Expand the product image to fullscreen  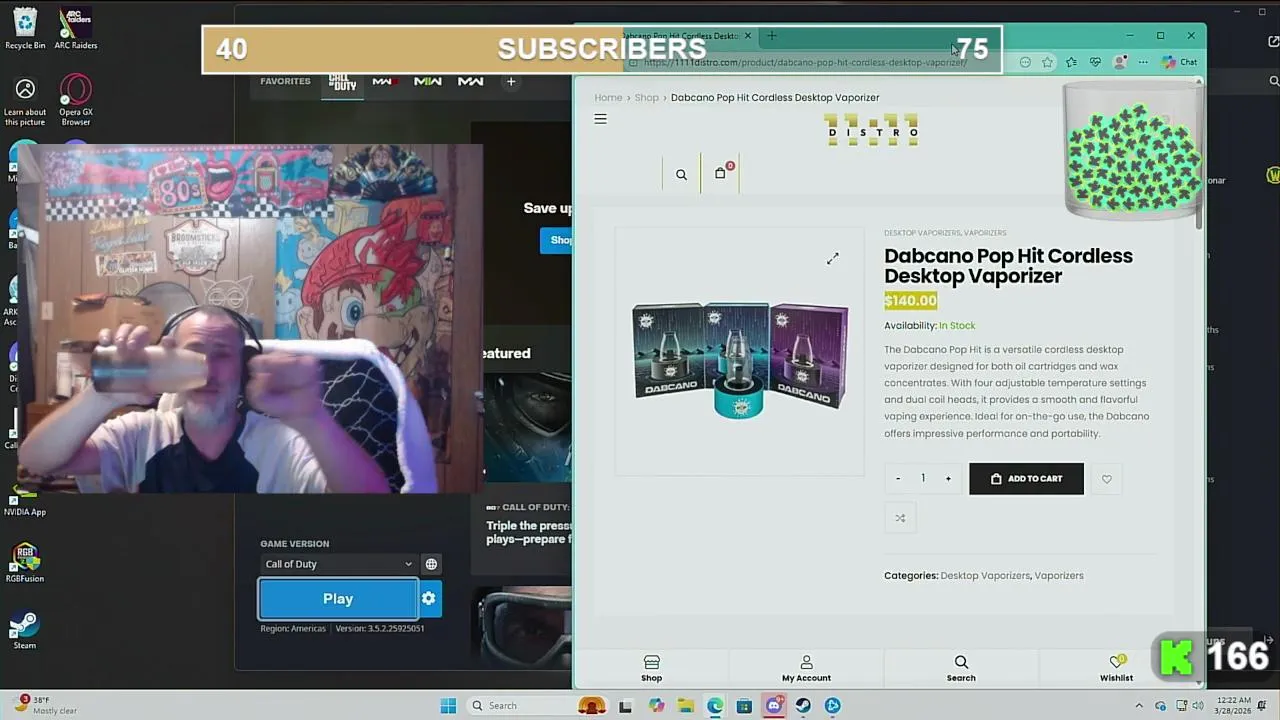tap(832, 258)
